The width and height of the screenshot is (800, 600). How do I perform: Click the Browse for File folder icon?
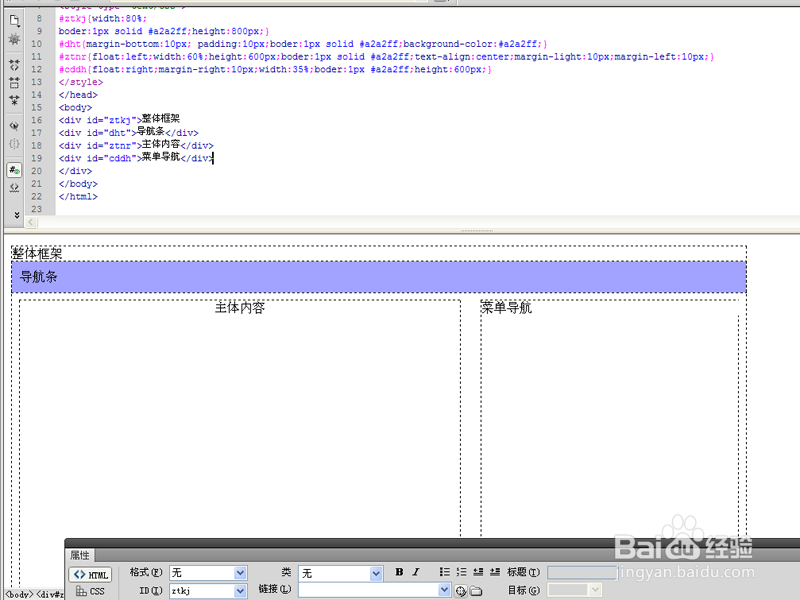[476, 591]
